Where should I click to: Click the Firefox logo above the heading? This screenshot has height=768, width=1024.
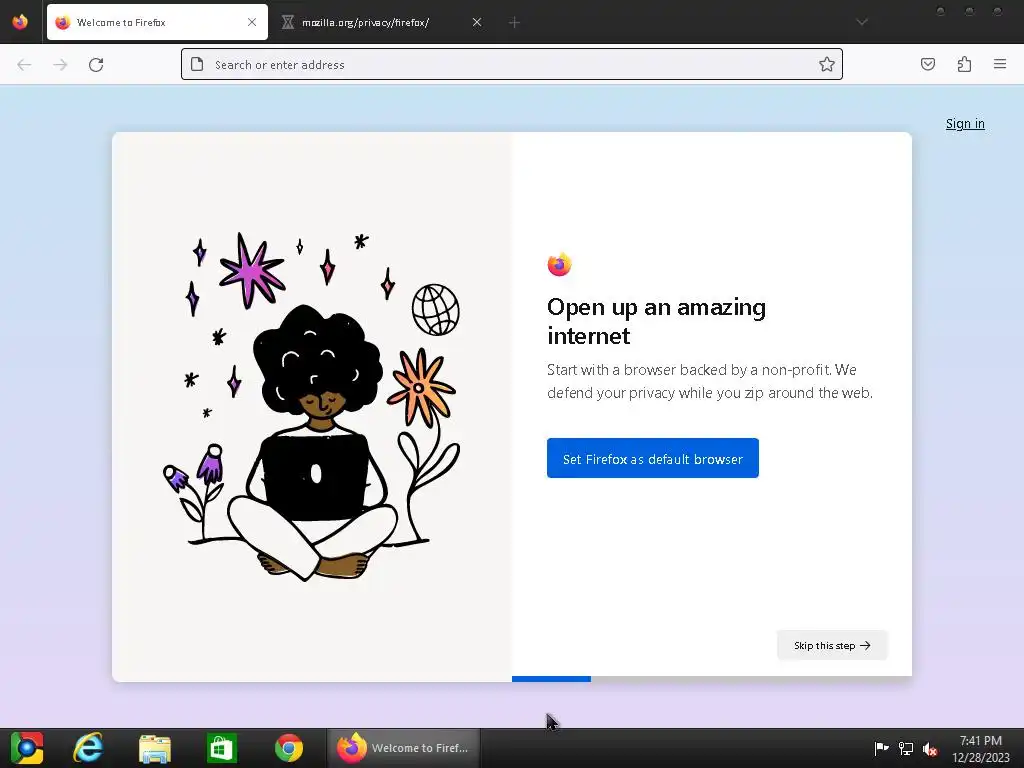pos(559,264)
